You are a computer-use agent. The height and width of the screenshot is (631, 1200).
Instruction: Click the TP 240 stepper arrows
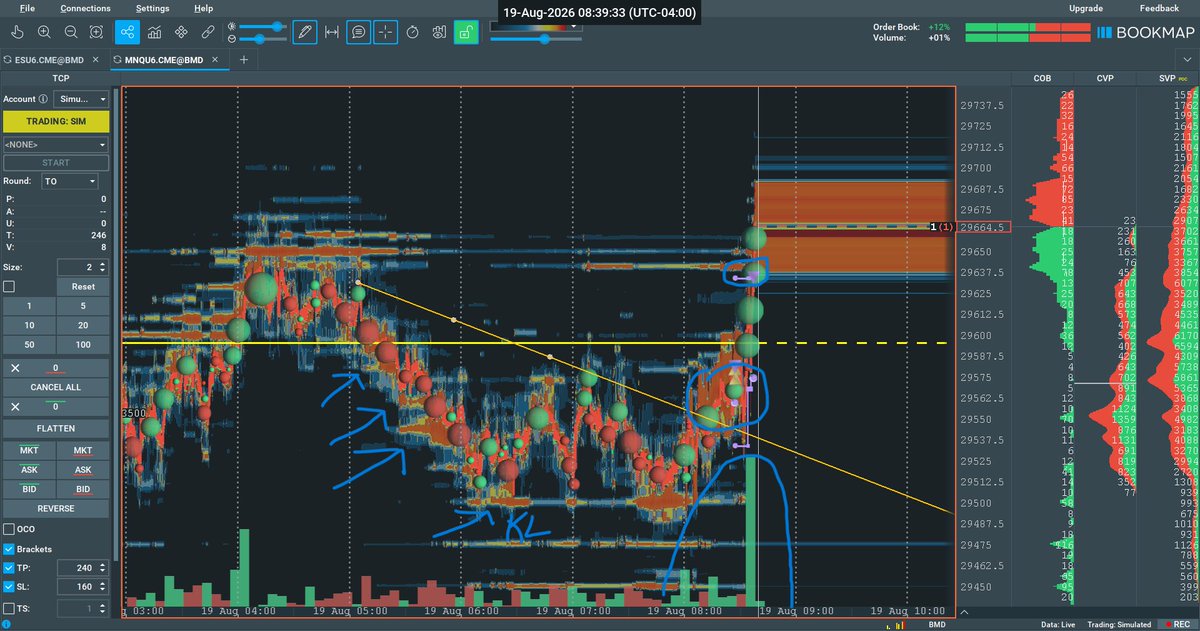101,568
